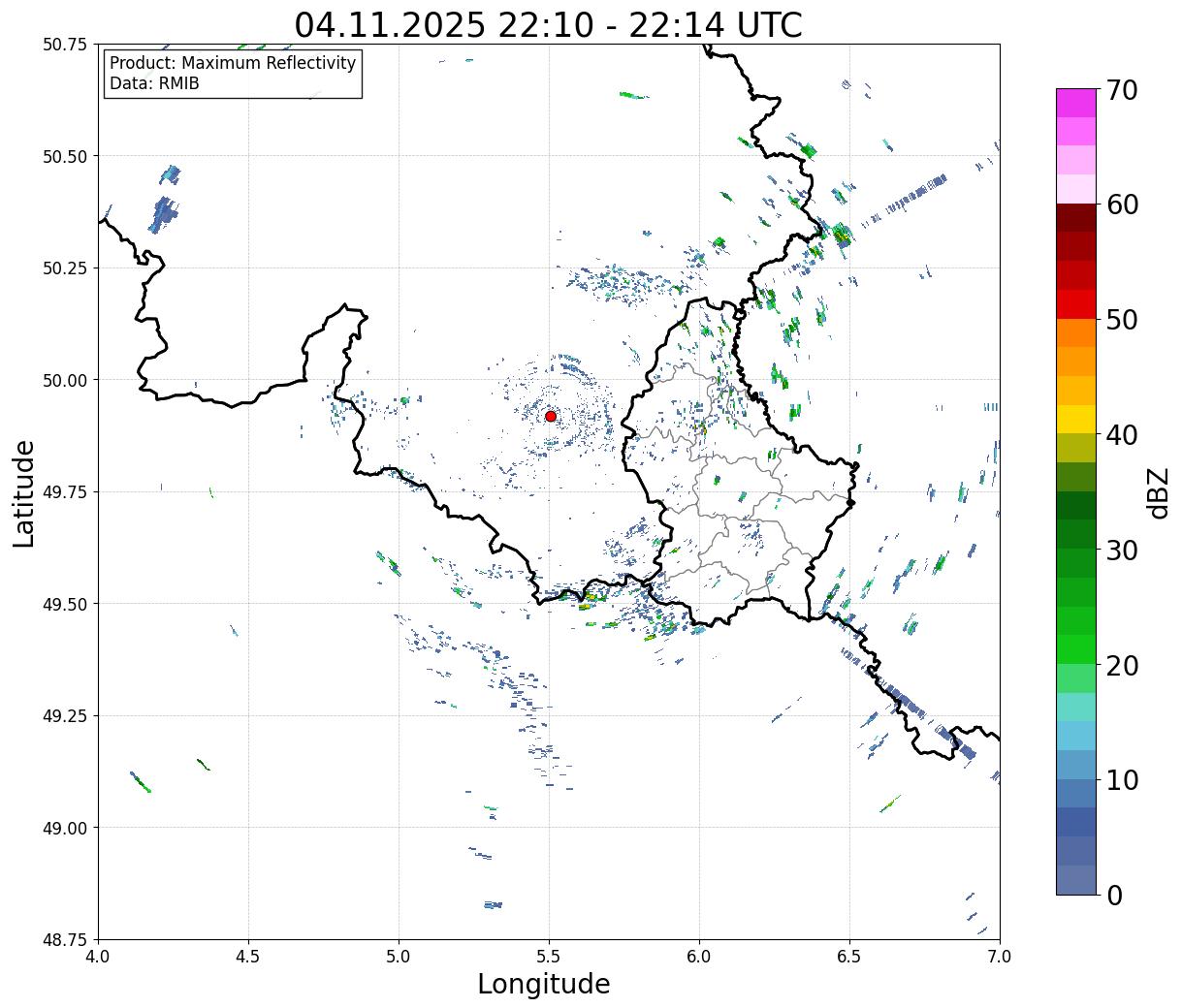Click the 70 tick label on colorbar

[x=1122, y=90]
